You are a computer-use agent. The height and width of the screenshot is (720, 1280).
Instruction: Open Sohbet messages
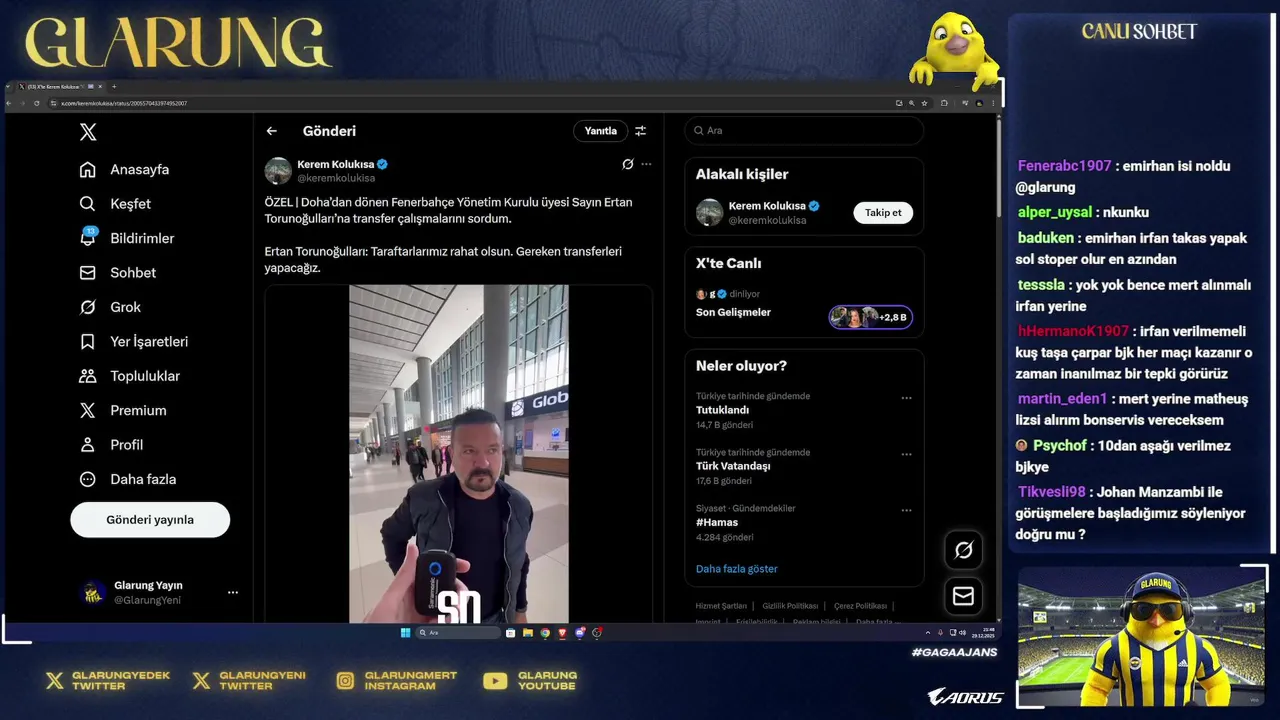[x=118, y=272]
